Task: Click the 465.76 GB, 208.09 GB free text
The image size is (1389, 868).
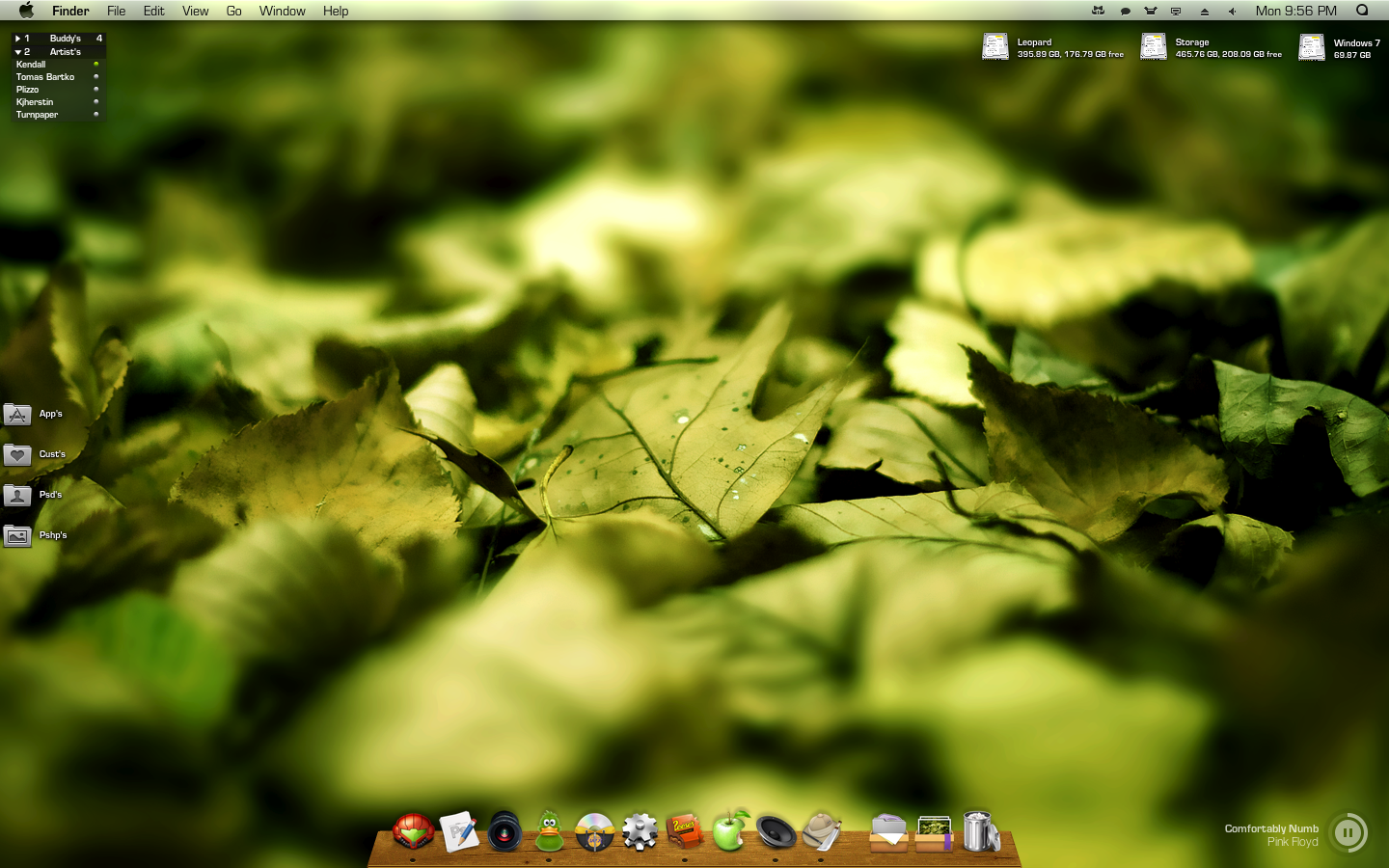Action: click(x=1229, y=55)
